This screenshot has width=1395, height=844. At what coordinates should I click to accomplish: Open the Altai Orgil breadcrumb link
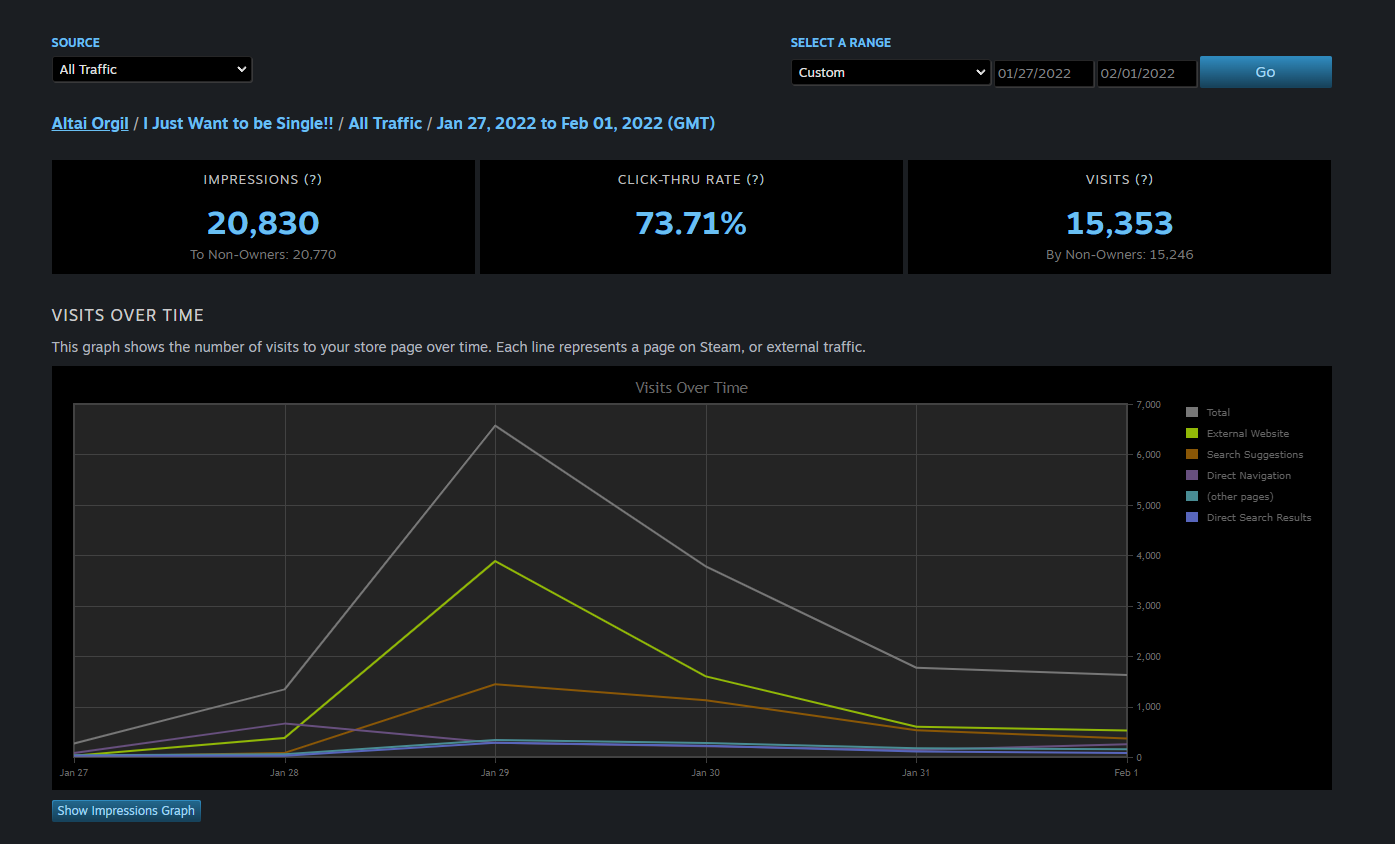tap(90, 123)
